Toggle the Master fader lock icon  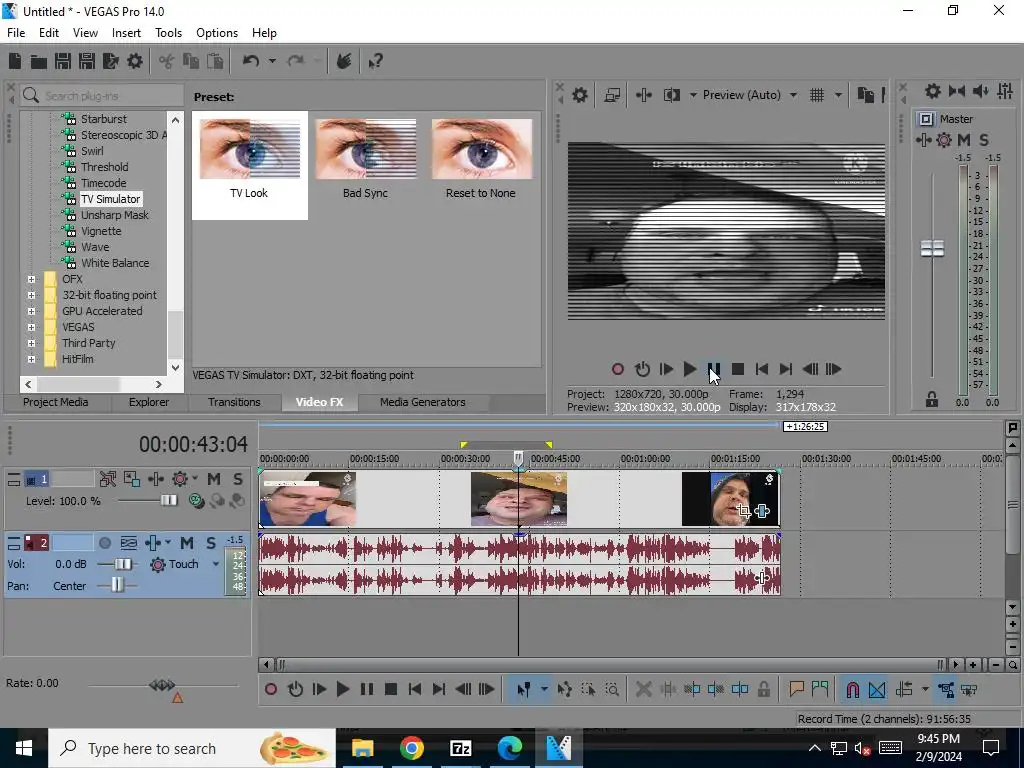pos(932,400)
